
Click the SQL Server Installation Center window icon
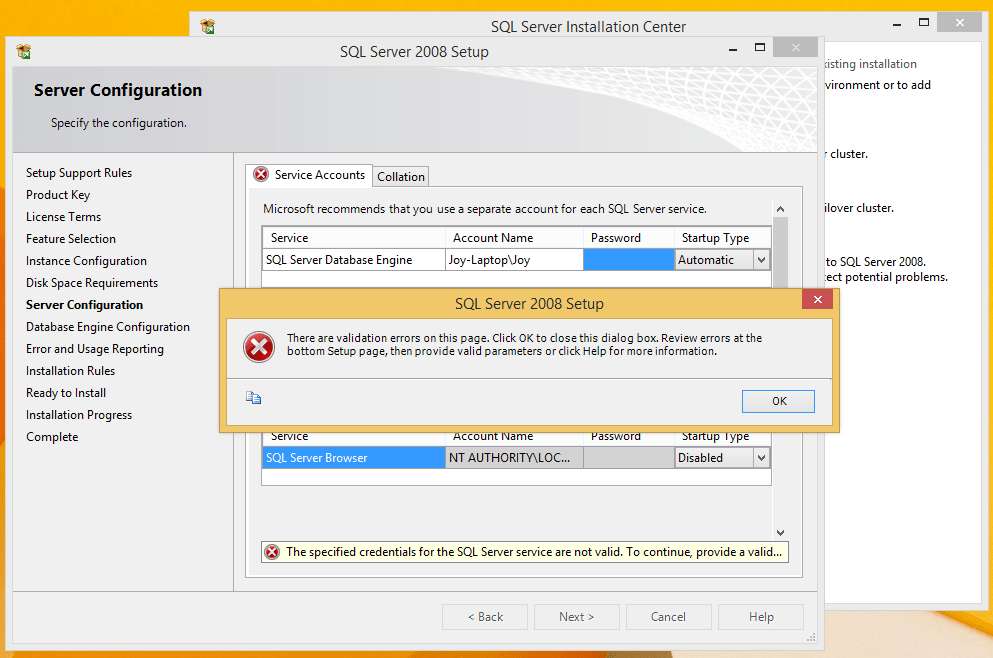pyautogui.click(x=208, y=26)
